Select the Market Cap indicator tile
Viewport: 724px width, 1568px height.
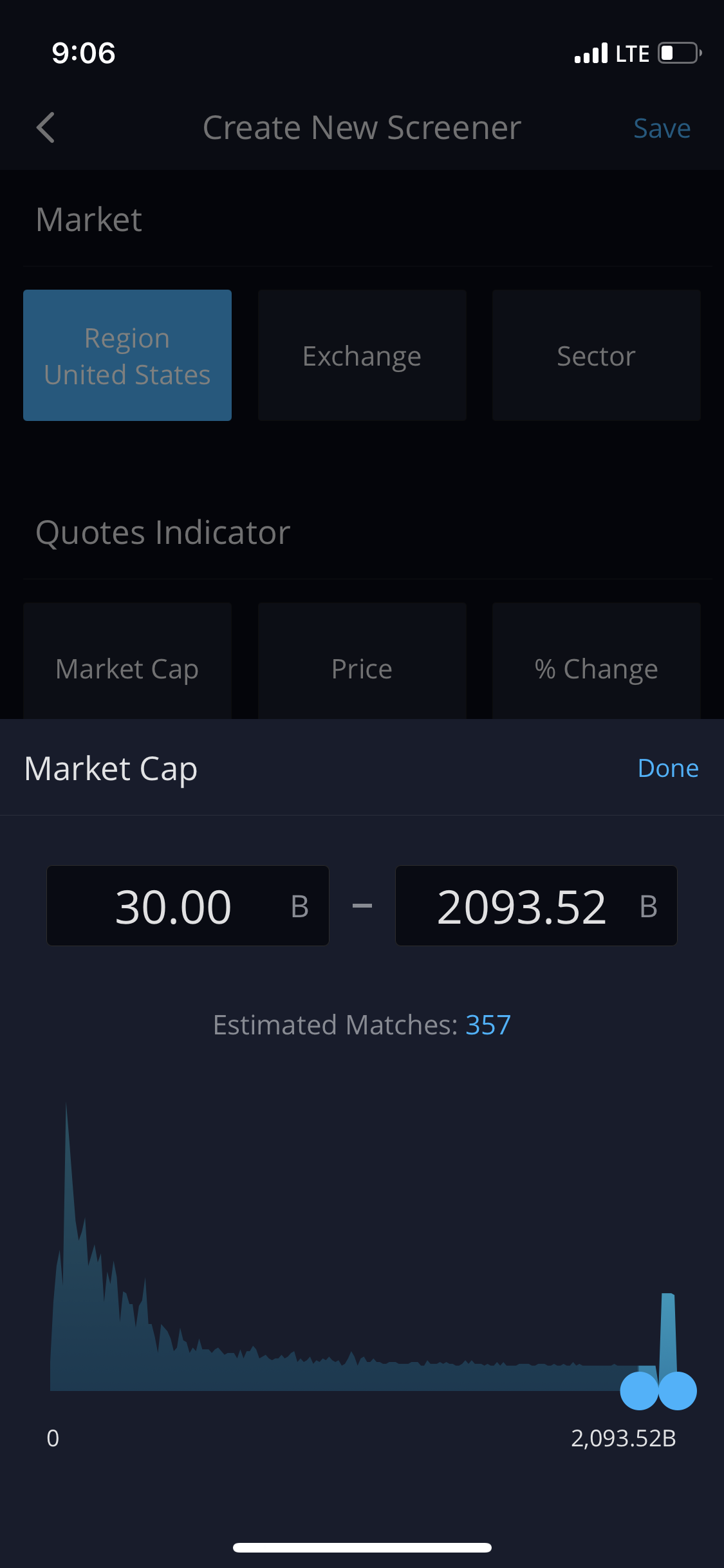pyautogui.click(x=127, y=667)
